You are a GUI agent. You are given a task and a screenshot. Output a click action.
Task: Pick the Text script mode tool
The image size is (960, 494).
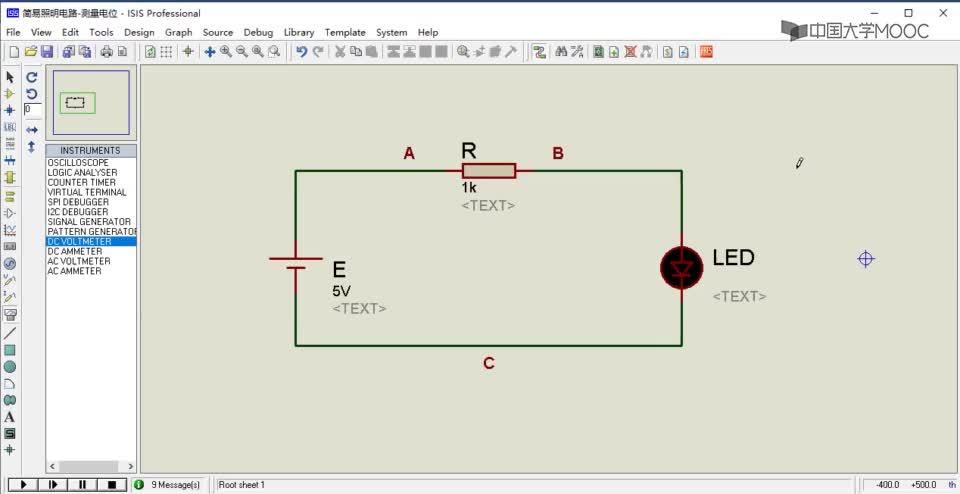coord(9,144)
